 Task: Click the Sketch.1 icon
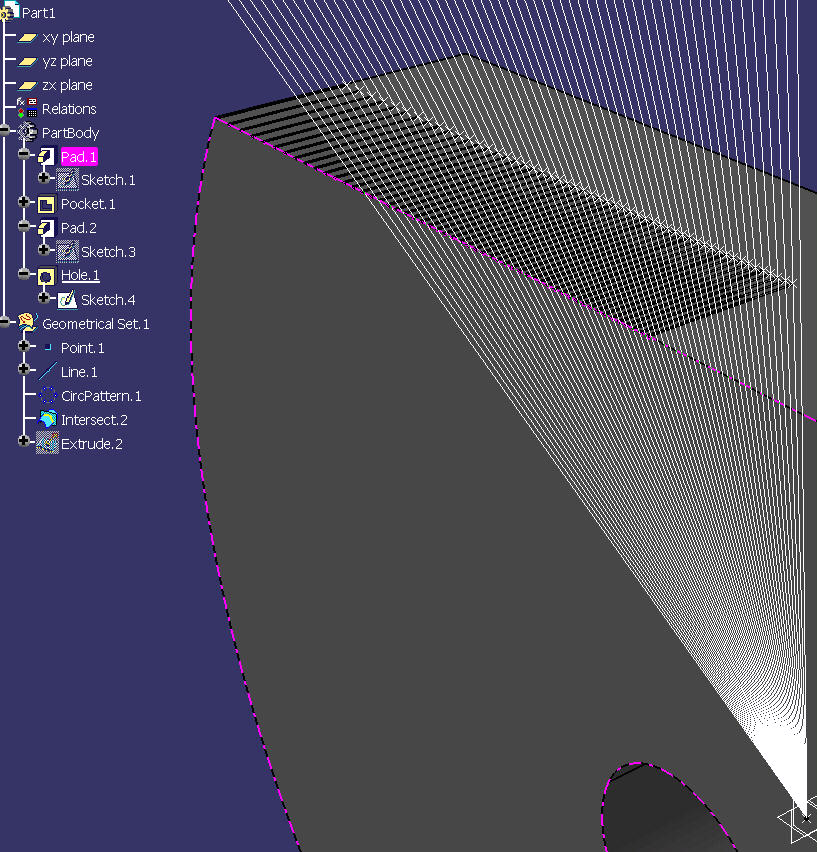click(67, 179)
